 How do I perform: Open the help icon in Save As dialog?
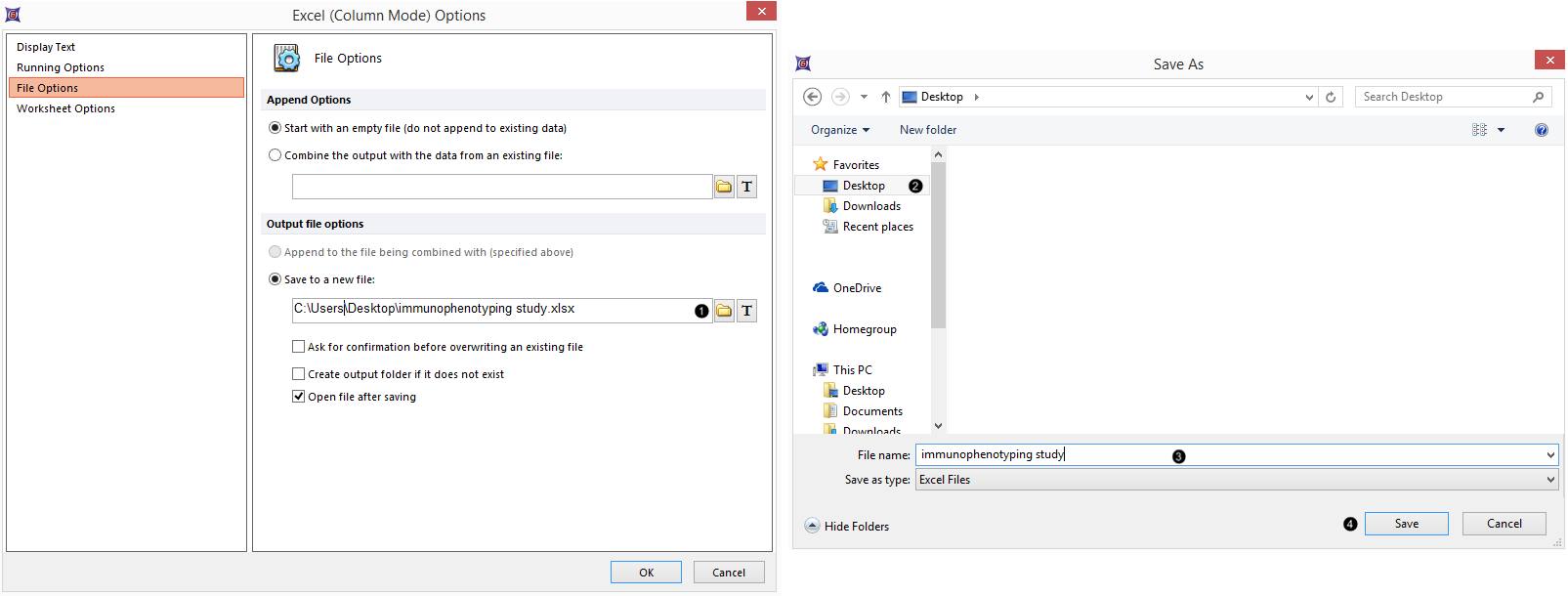pyautogui.click(x=1541, y=130)
